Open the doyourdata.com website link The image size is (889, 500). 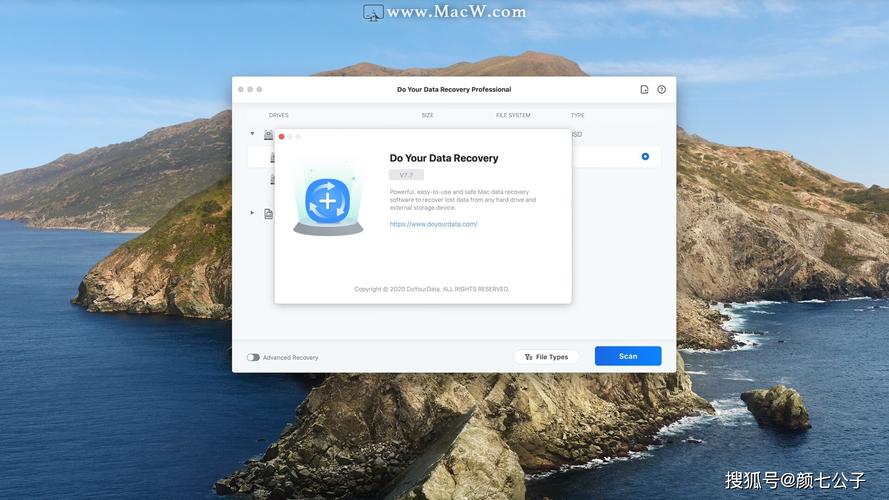(x=433, y=224)
